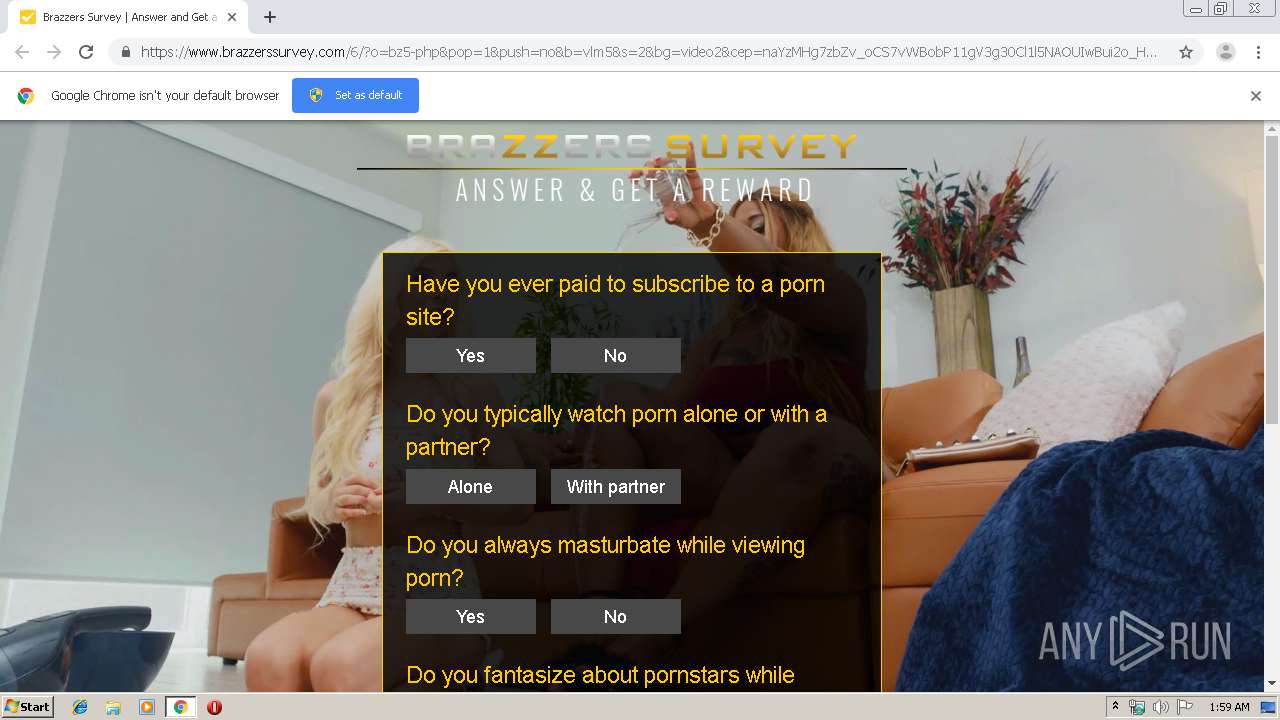Screen dimensions: 1280x720
Task: Click the browser back arrow
Action: point(22,52)
